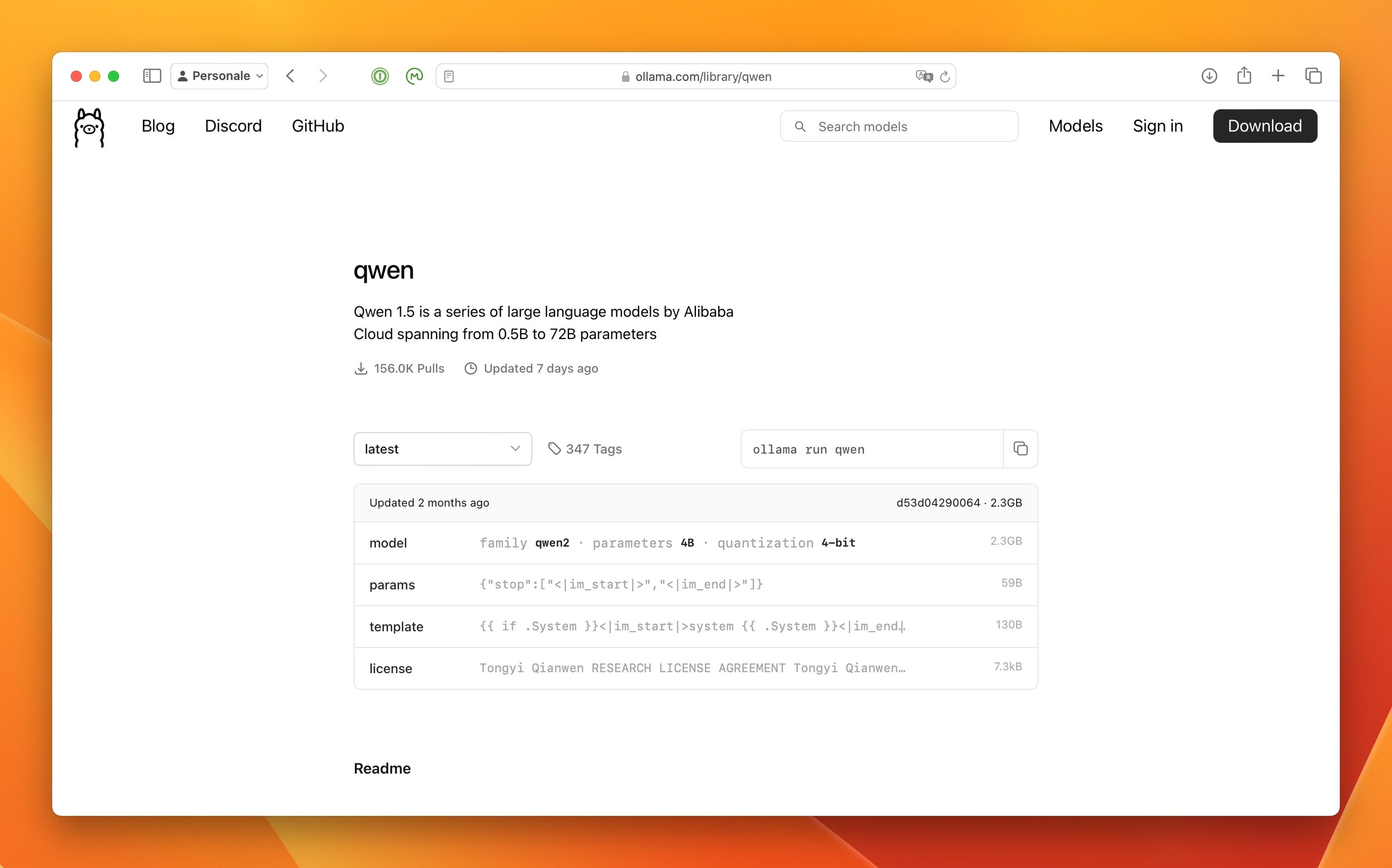Click the Download button
1392x868 pixels.
[1264, 126]
